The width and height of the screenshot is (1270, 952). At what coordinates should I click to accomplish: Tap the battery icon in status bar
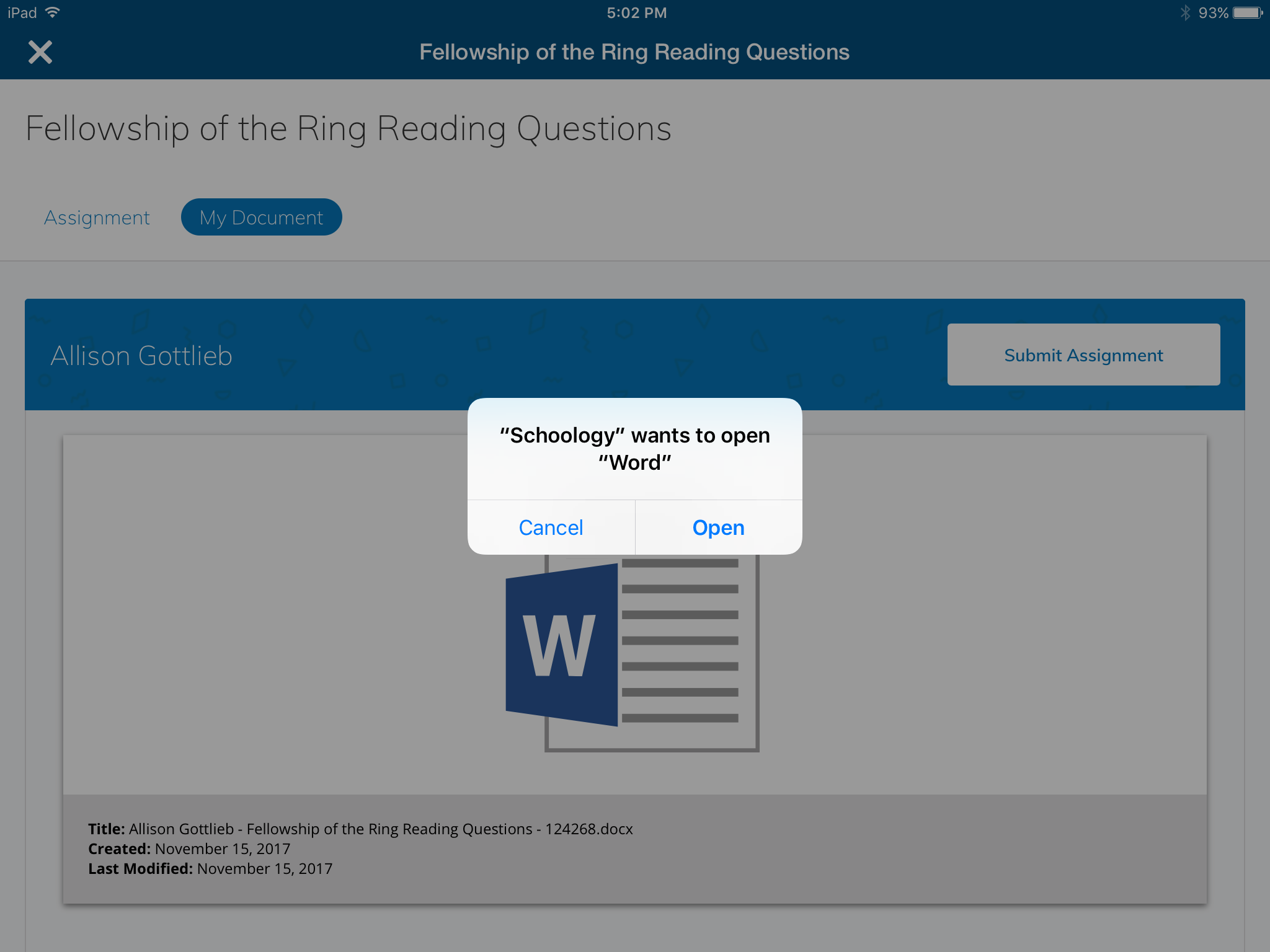(1247, 12)
